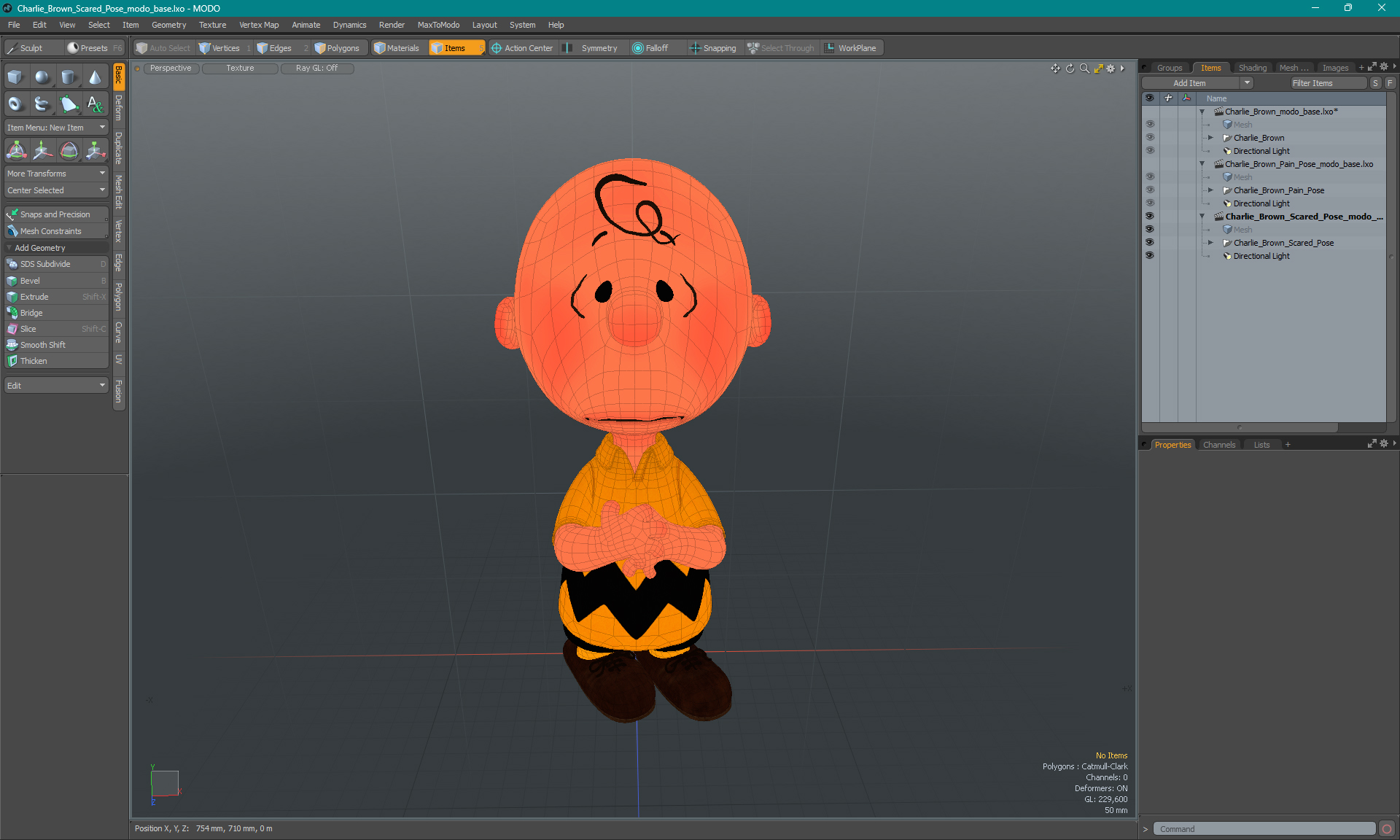Image resolution: width=1400 pixels, height=840 pixels.
Task: Click the reference axis column header icon
Action: click(x=1186, y=98)
